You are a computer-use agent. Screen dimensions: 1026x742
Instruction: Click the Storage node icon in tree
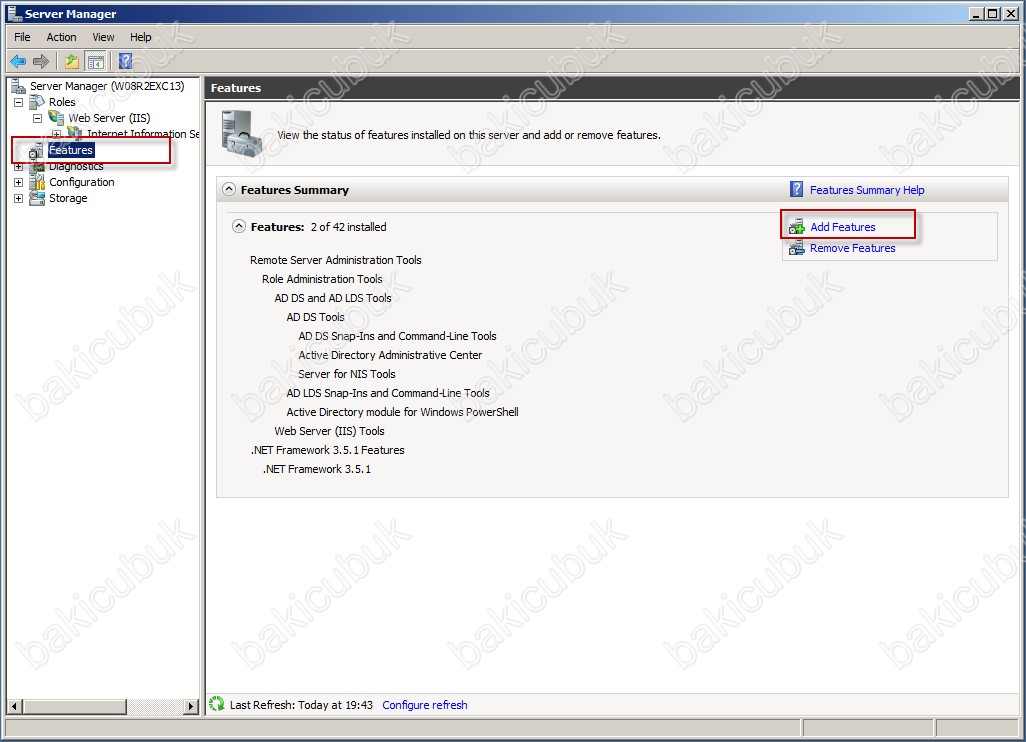click(x=37, y=198)
